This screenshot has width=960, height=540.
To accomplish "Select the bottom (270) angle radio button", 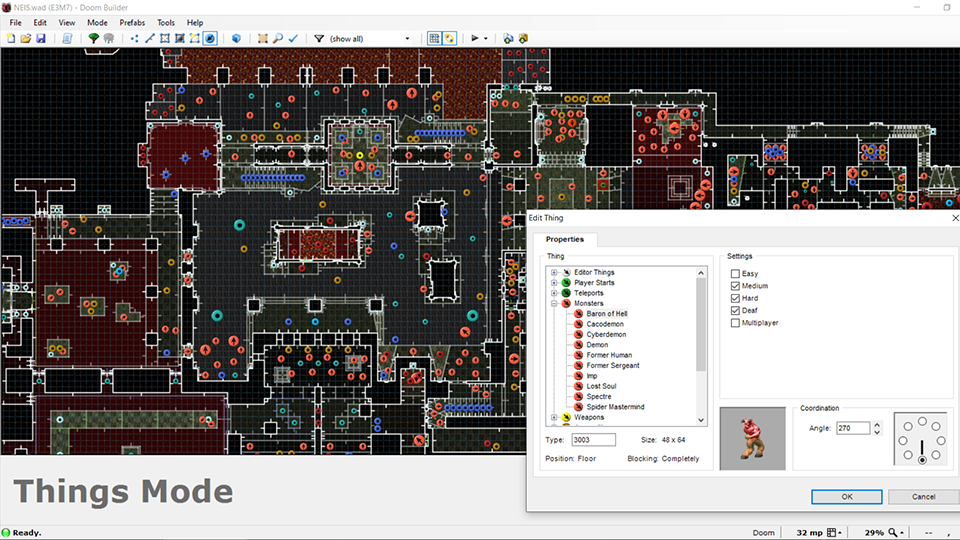I will [922, 460].
